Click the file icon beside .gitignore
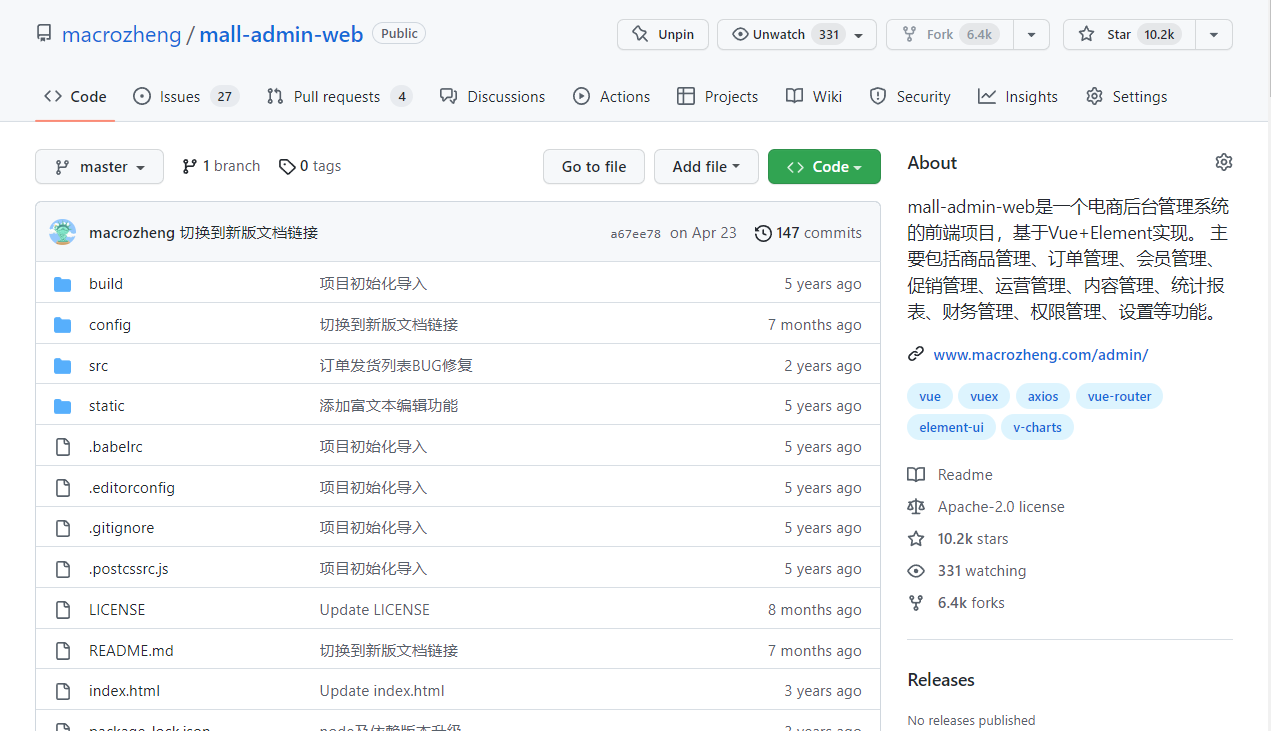The image size is (1271, 731). click(x=63, y=528)
